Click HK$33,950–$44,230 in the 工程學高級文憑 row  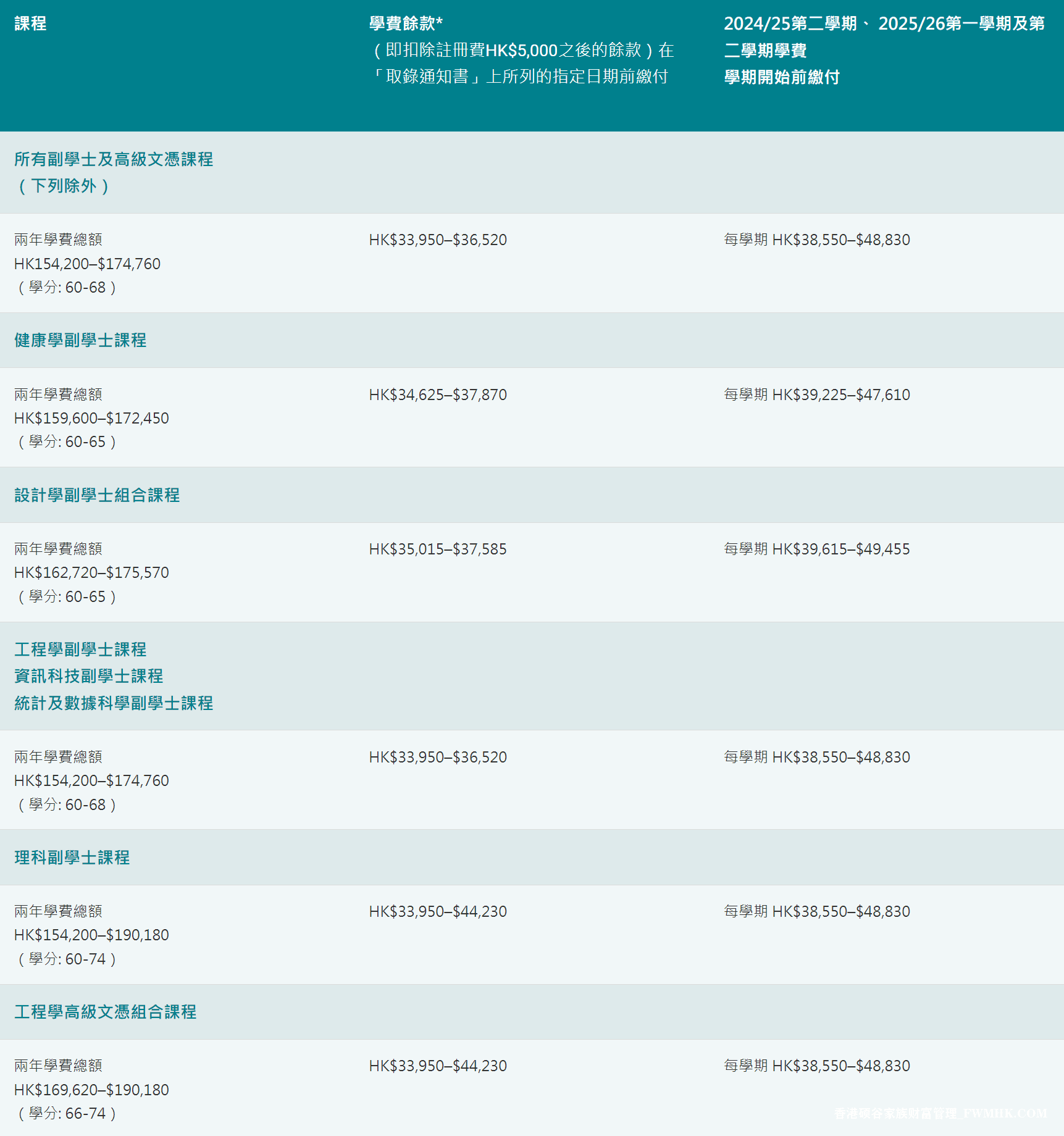tap(438, 1066)
